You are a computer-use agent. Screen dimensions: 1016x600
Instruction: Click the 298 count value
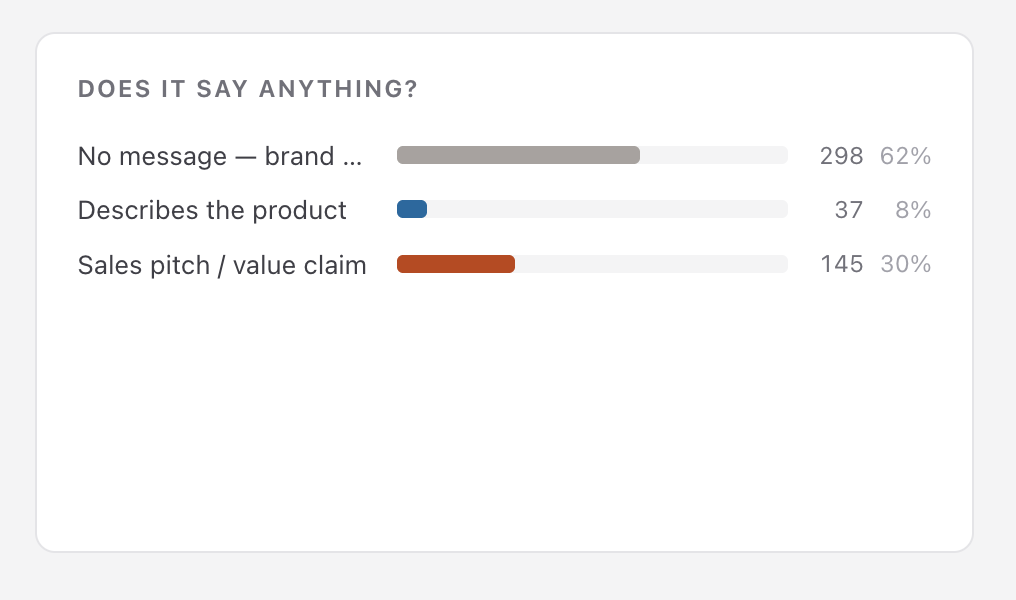(x=841, y=156)
